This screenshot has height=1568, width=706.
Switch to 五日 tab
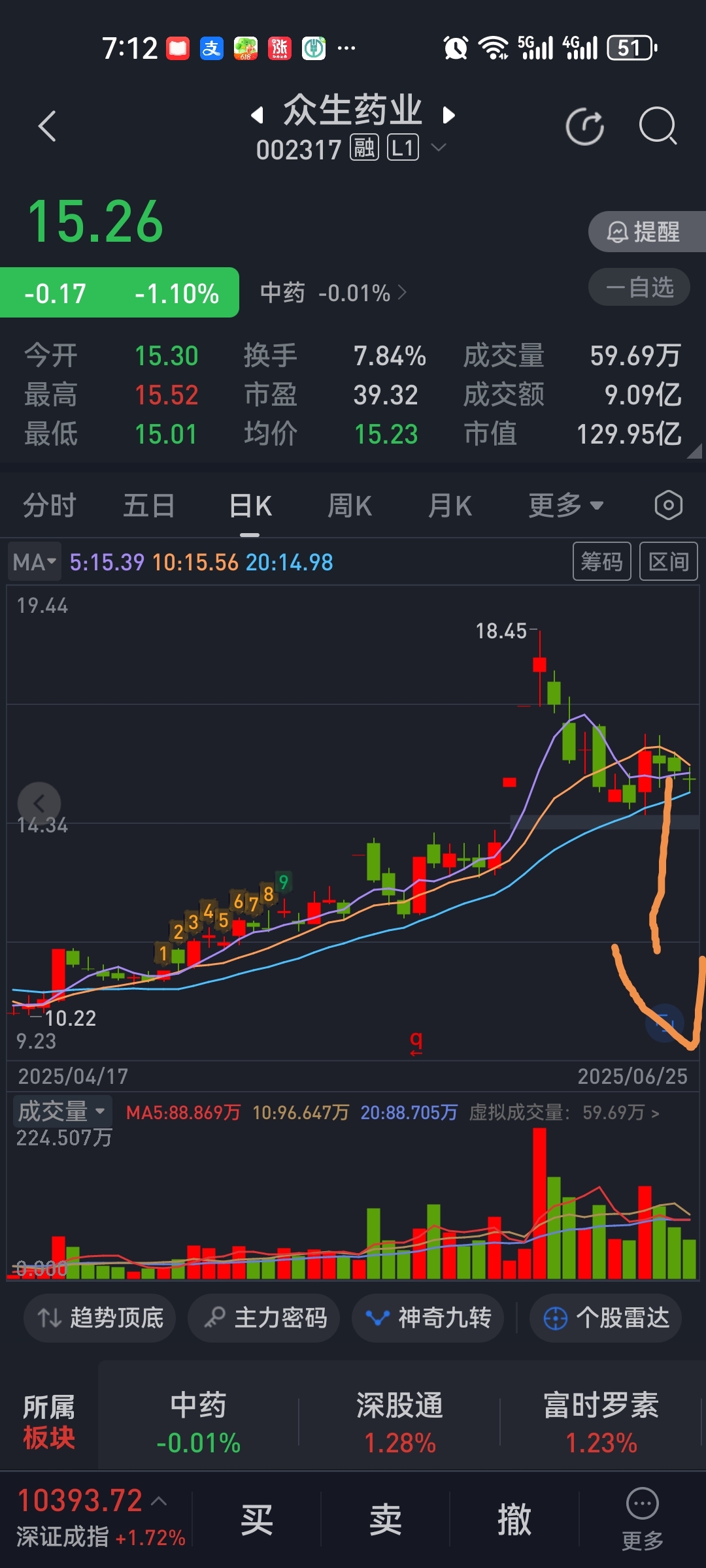click(x=149, y=506)
